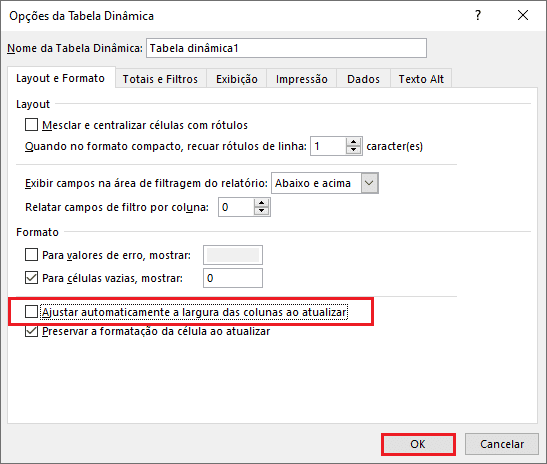This screenshot has height=464, width=547.
Task: Decrease filter fields per column value
Action: (261, 211)
